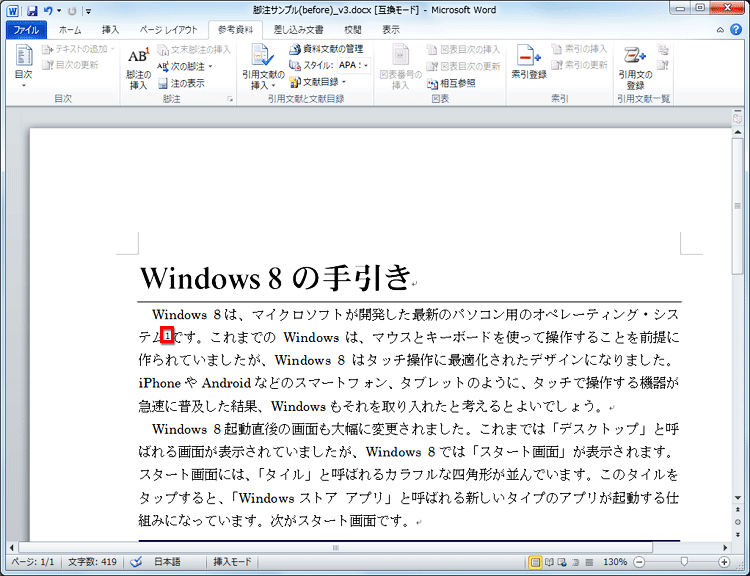750x576 pixels.
Task: Click 相互参照 button
Action: click(x=451, y=83)
